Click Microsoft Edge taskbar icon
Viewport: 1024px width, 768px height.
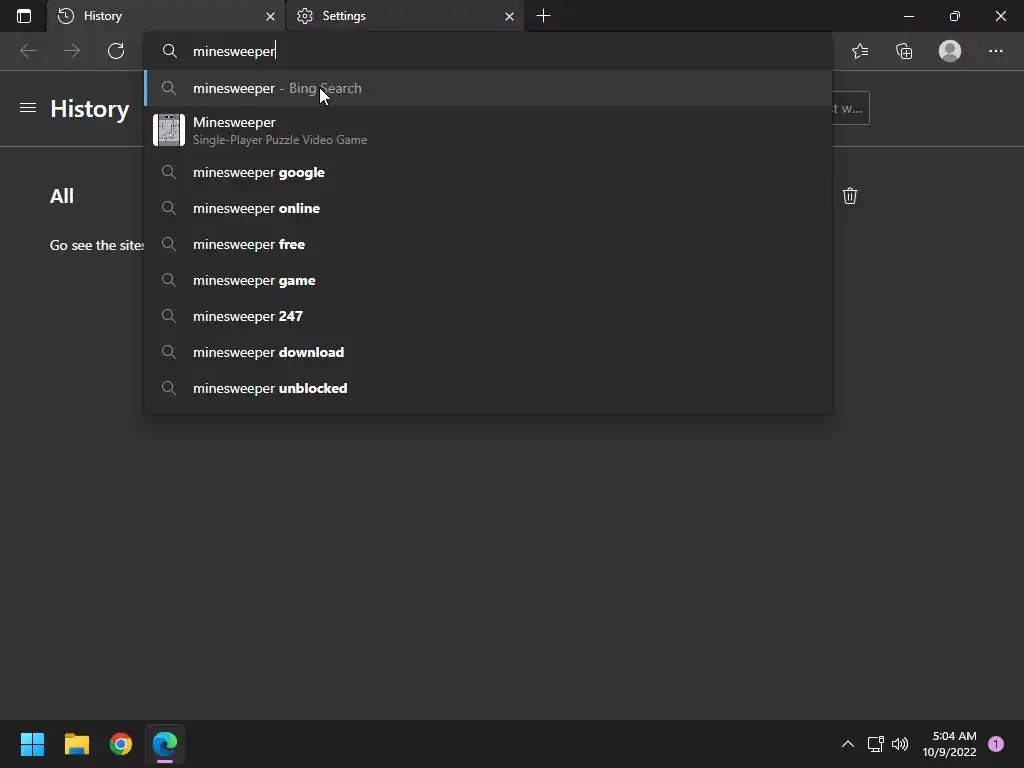coord(165,744)
